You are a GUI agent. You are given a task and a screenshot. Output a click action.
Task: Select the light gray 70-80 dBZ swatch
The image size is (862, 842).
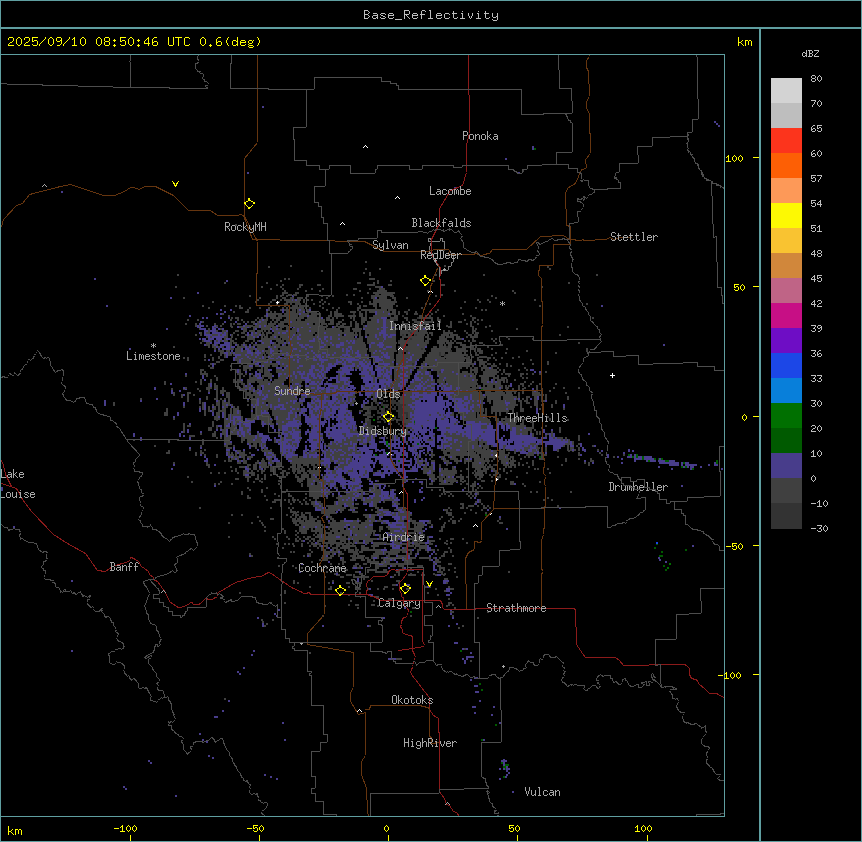click(x=786, y=91)
